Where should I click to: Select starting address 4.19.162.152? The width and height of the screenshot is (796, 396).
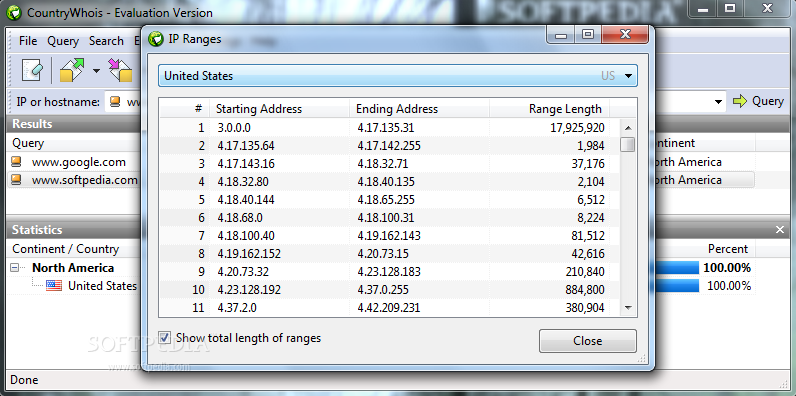coord(249,253)
